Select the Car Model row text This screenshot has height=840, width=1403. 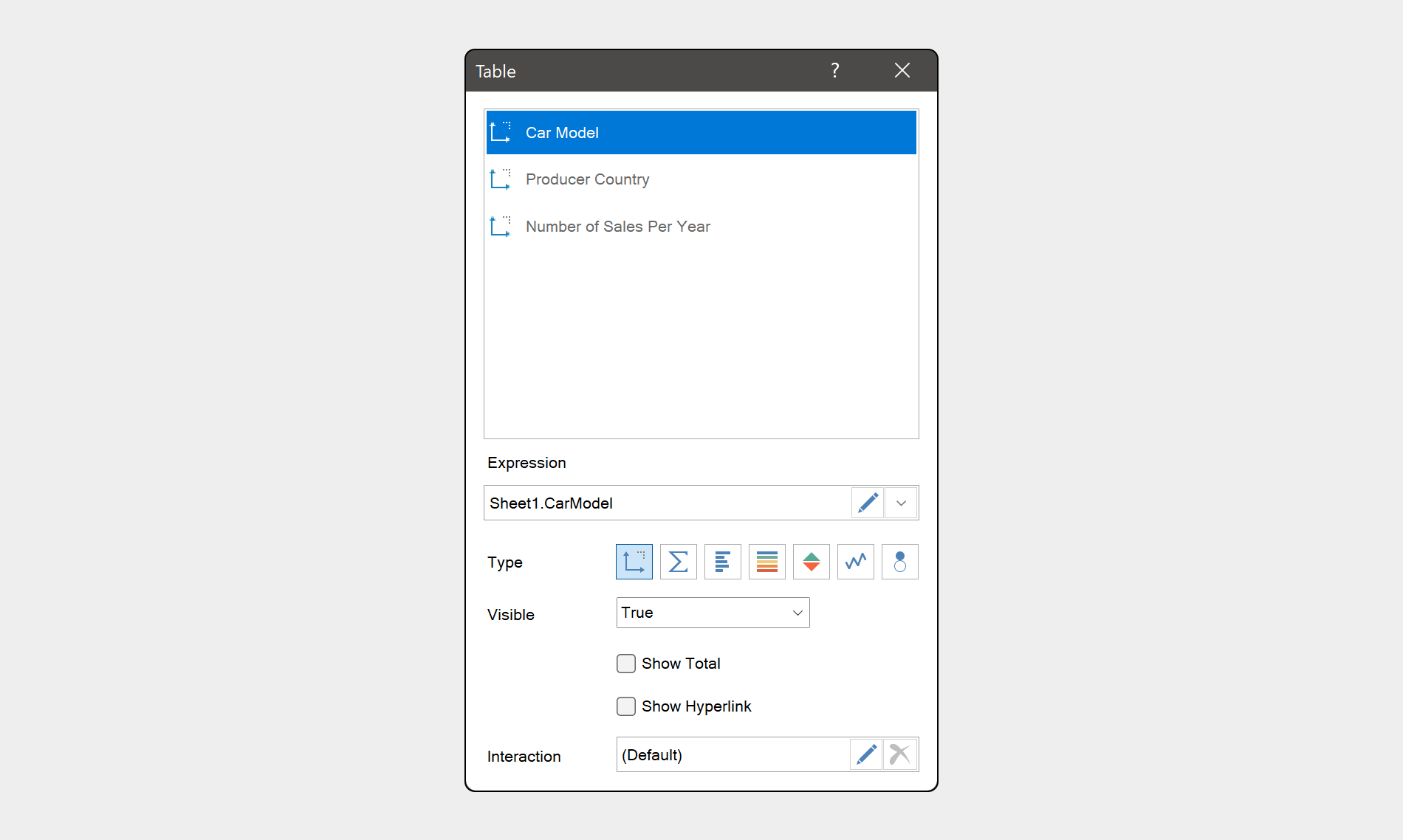(x=562, y=133)
